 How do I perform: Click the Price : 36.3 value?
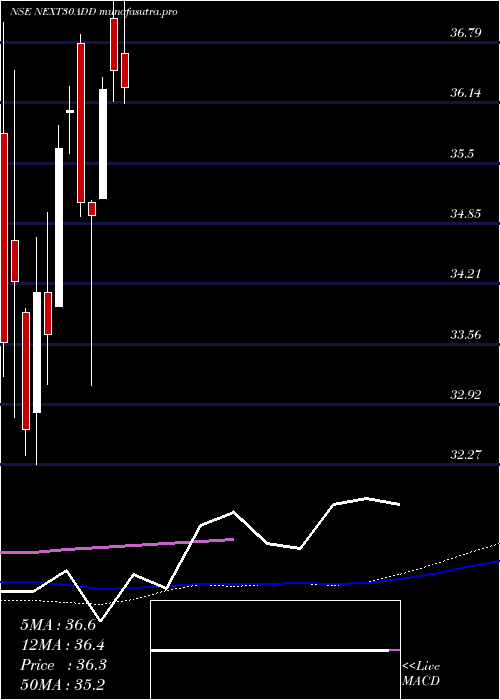63,665
